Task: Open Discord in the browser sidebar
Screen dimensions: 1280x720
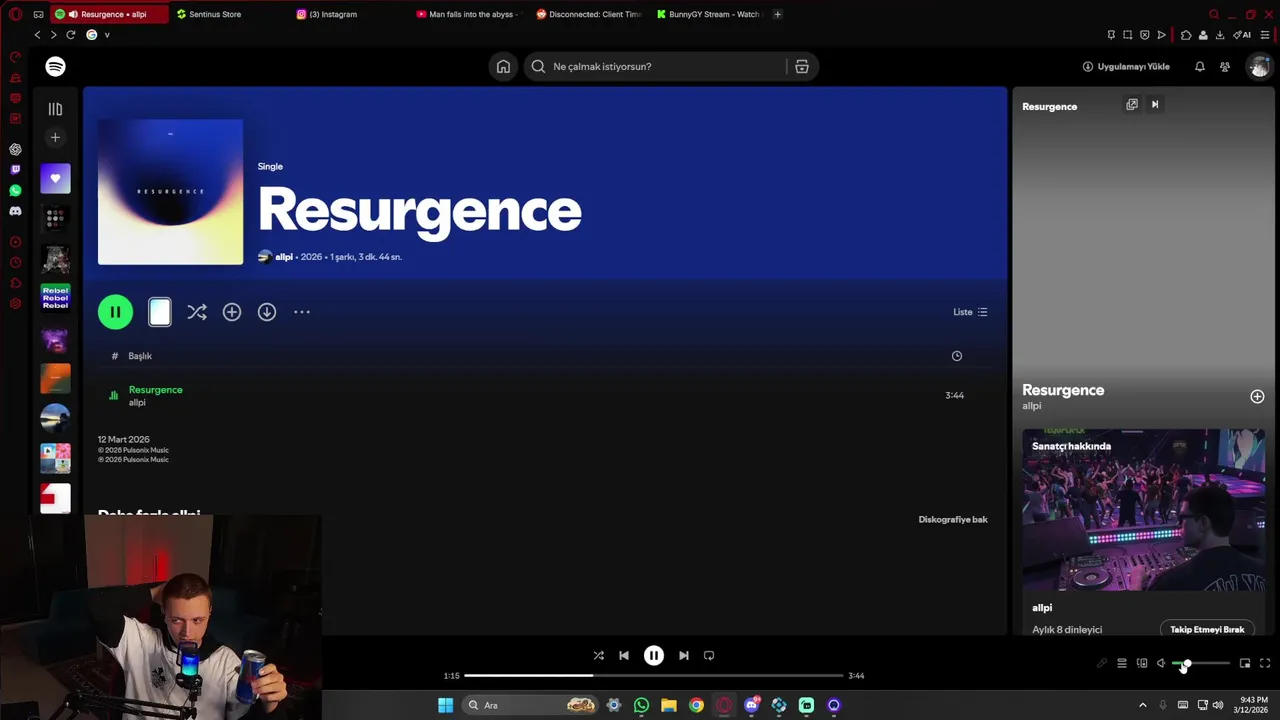Action: tap(15, 211)
